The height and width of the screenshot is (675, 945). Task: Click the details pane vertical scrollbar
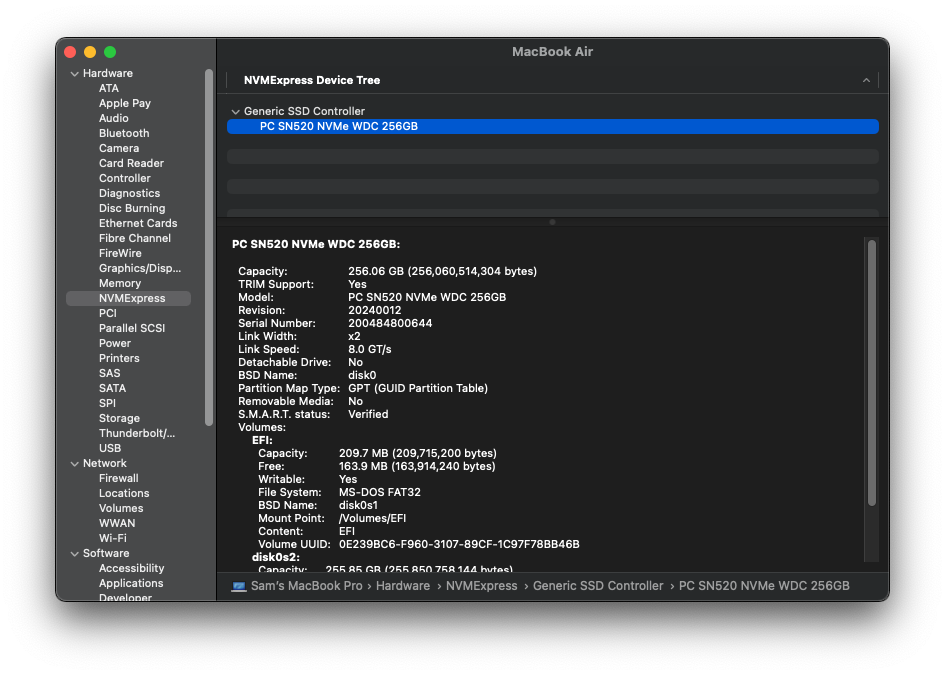(871, 373)
